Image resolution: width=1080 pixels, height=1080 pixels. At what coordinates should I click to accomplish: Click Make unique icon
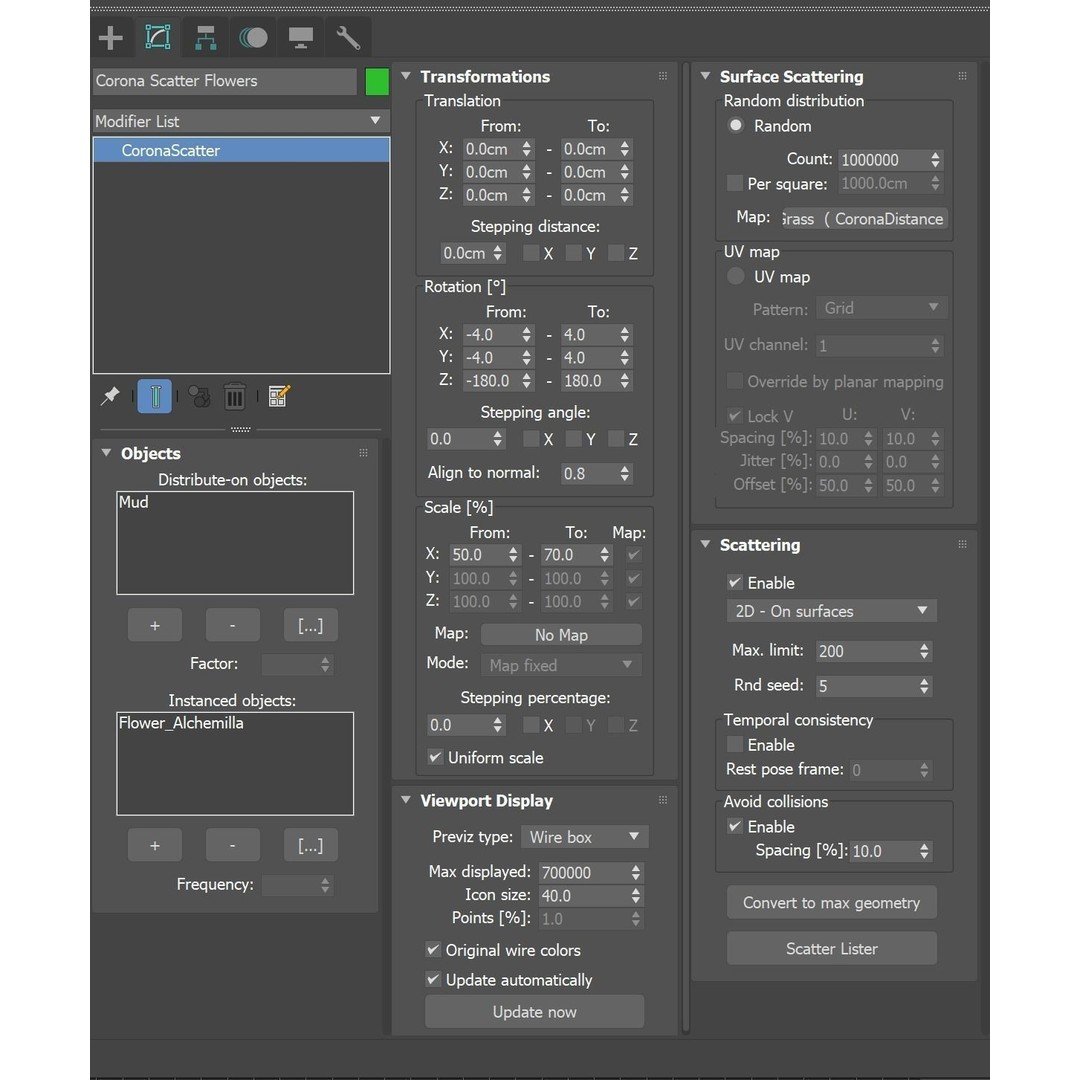[x=200, y=396]
